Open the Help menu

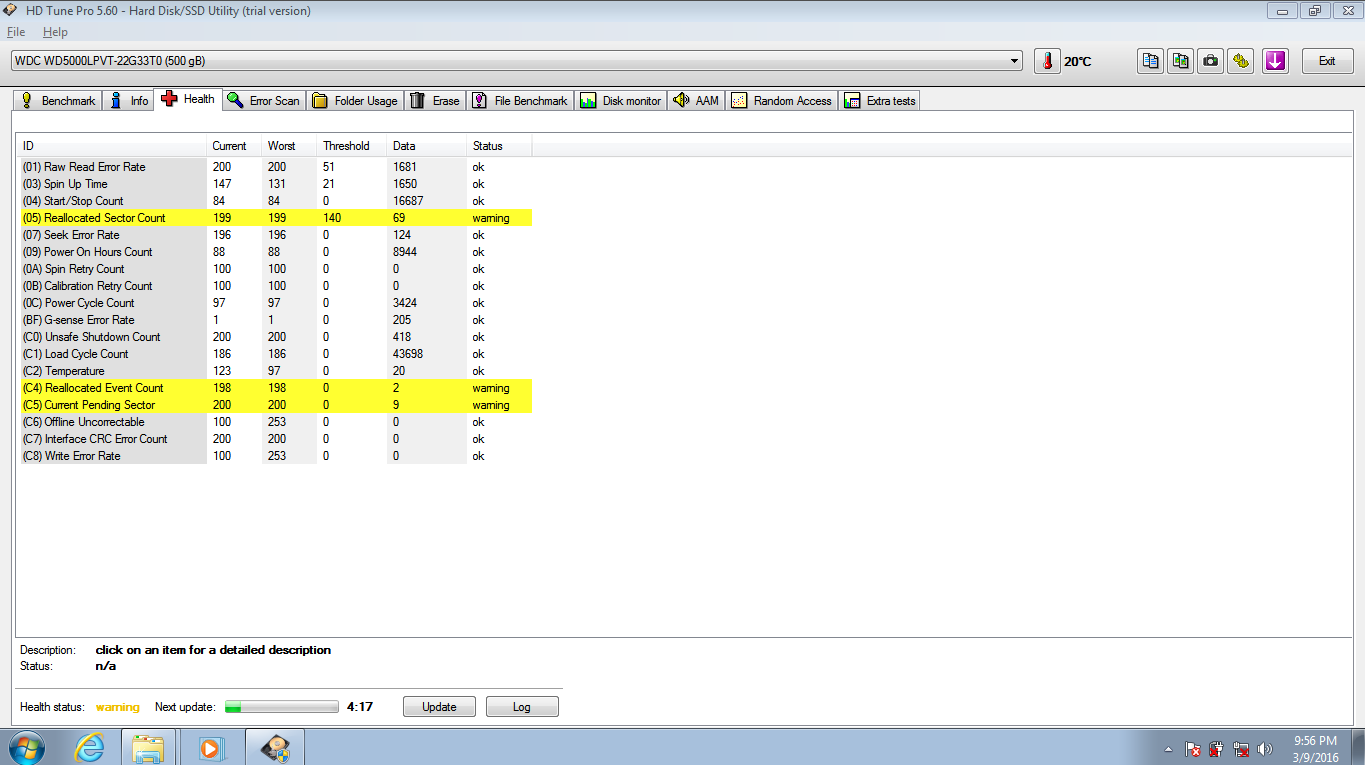pyautogui.click(x=55, y=32)
